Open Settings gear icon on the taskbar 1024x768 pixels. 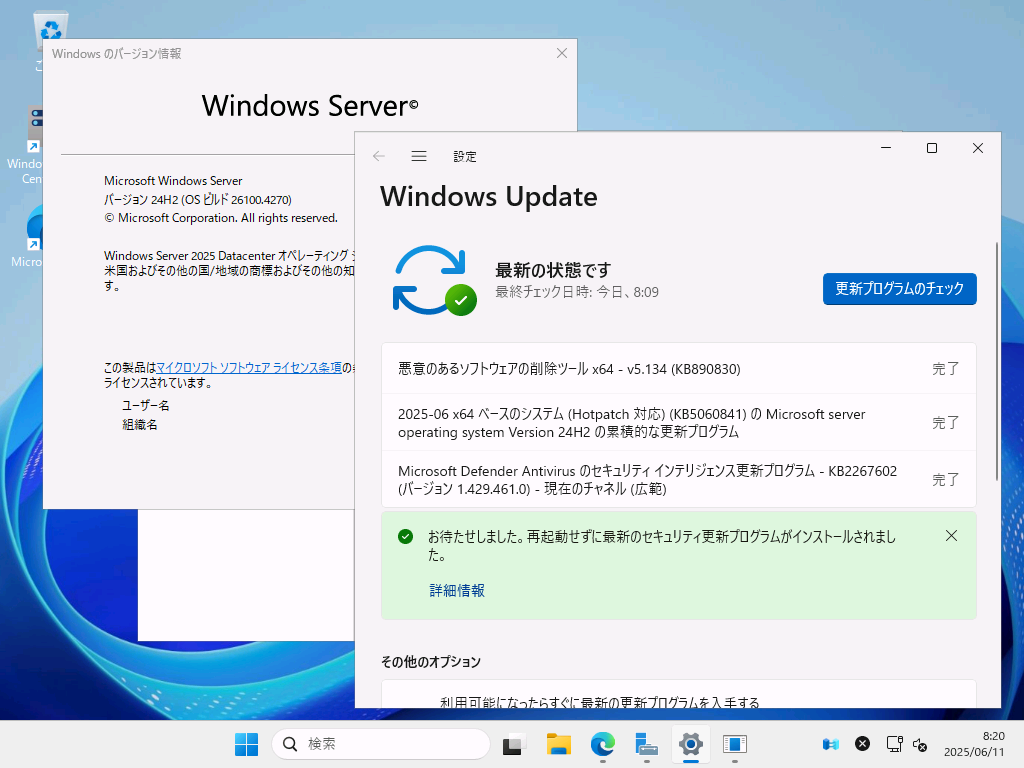(689, 744)
